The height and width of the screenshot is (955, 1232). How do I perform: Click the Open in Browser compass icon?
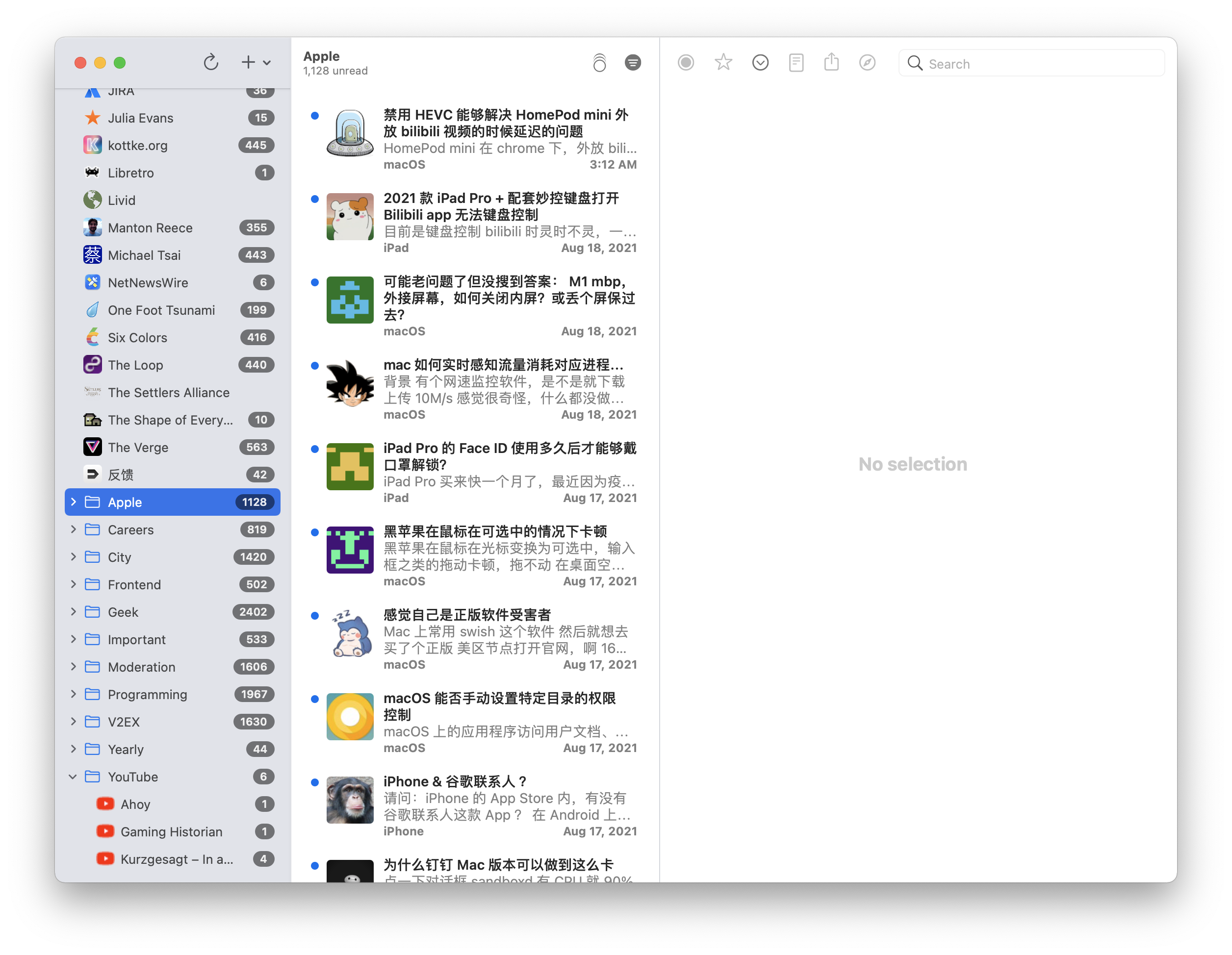pyautogui.click(x=867, y=63)
